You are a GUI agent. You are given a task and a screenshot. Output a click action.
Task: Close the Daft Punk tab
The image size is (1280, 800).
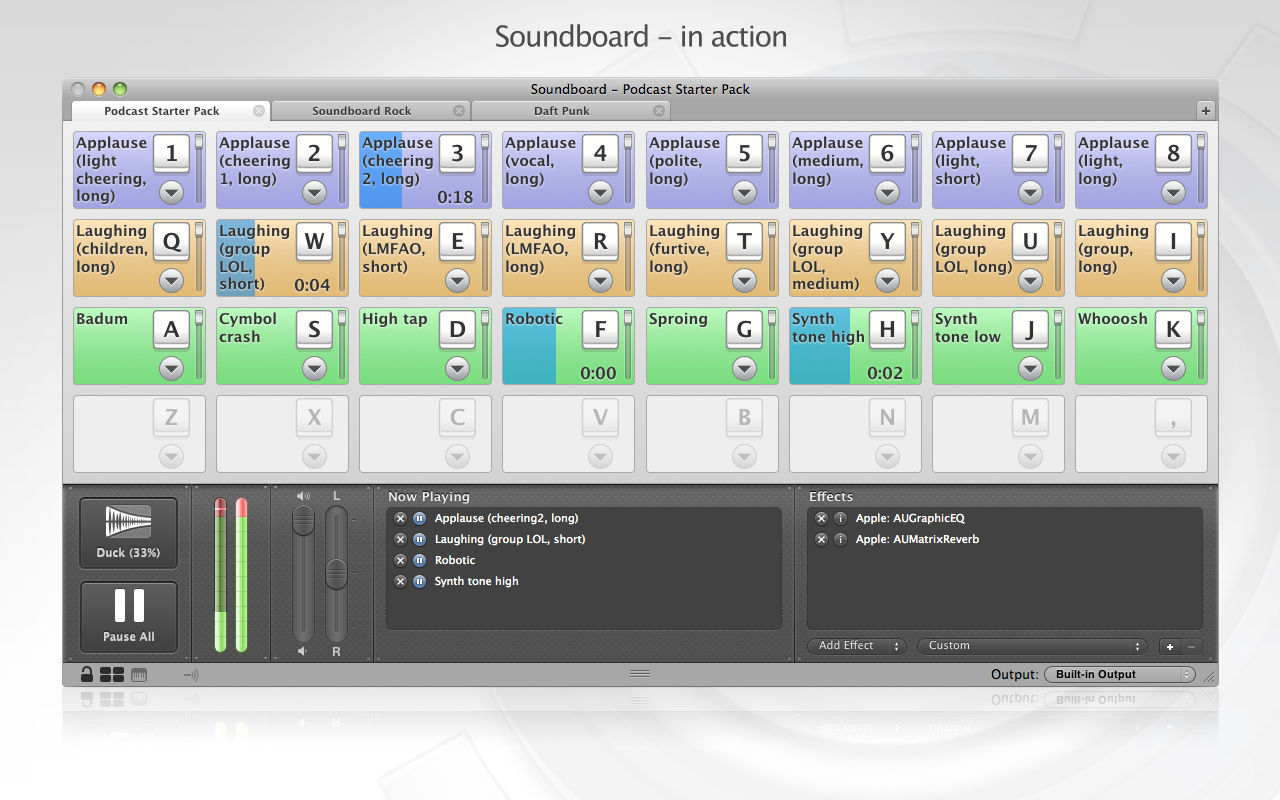click(659, 111)
